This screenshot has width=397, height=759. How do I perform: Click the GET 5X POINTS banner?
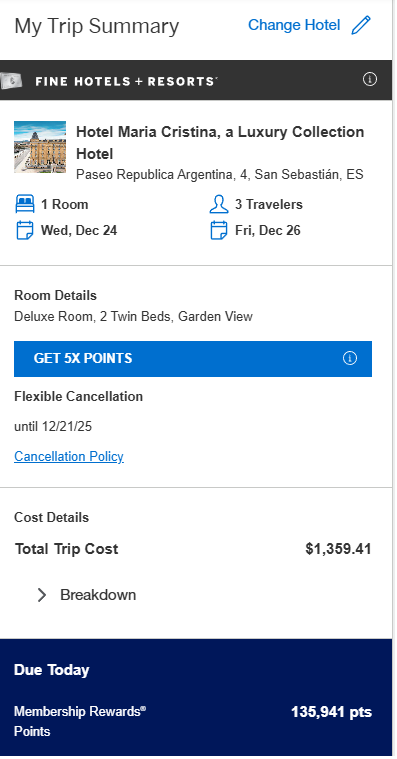point(193,359)
